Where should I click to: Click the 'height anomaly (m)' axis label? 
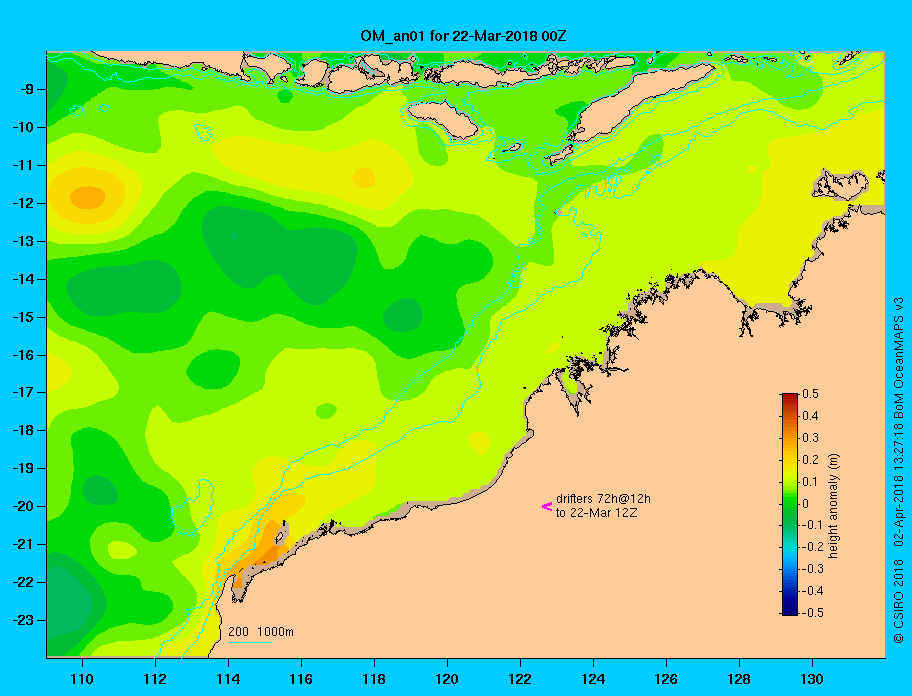(x=833, y=506)
